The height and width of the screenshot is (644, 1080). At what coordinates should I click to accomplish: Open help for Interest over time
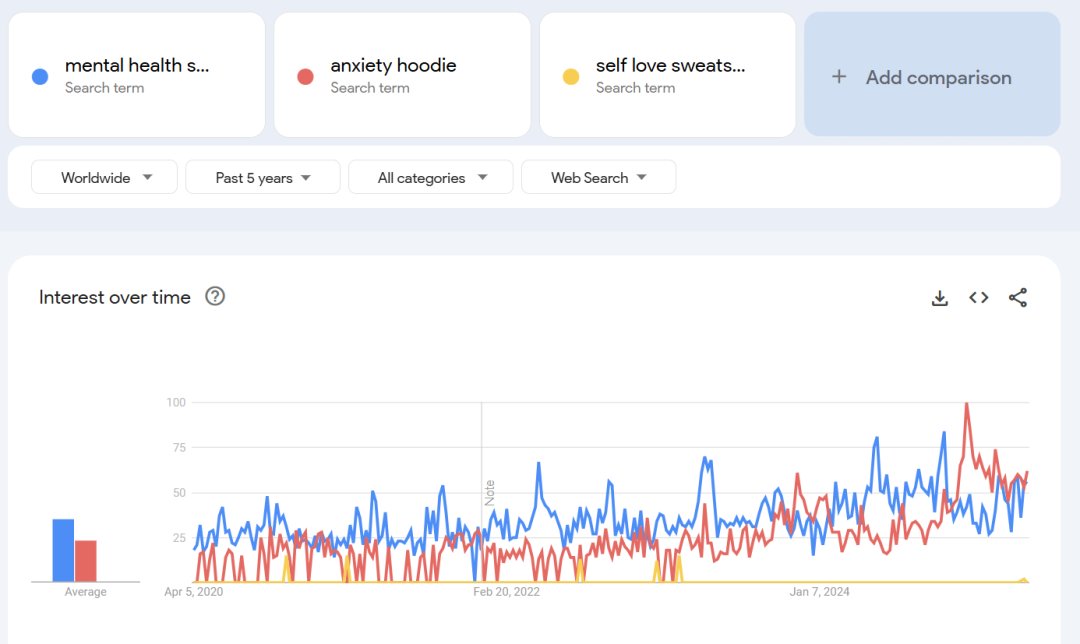click(215, 297)
